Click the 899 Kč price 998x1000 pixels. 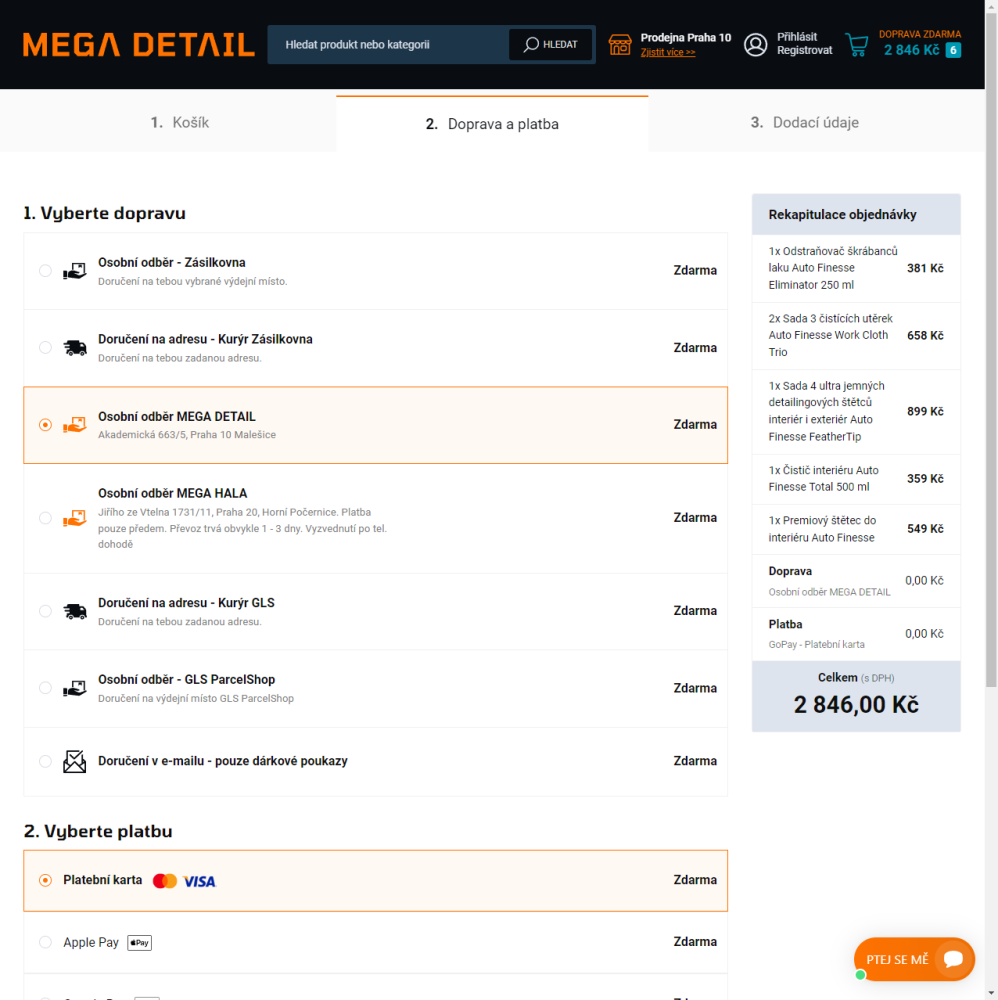(925, 411)
